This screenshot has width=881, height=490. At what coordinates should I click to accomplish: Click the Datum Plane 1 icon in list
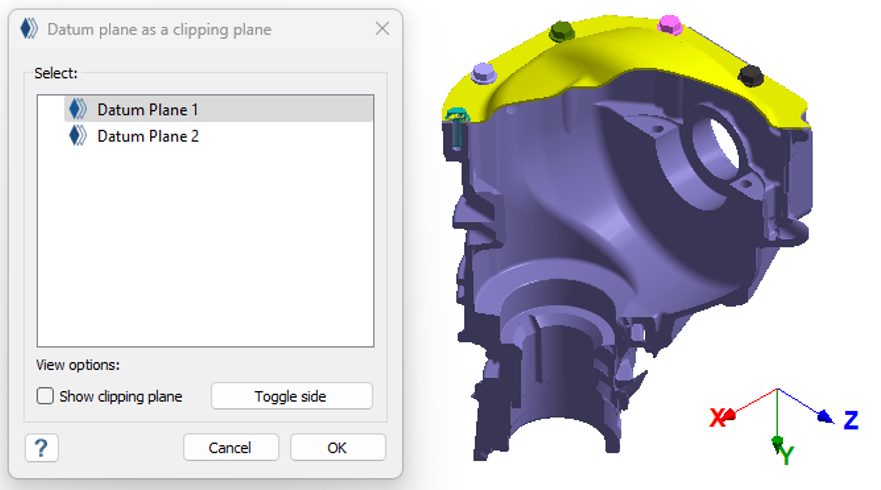pyautogui.click(x=77, y=109)
